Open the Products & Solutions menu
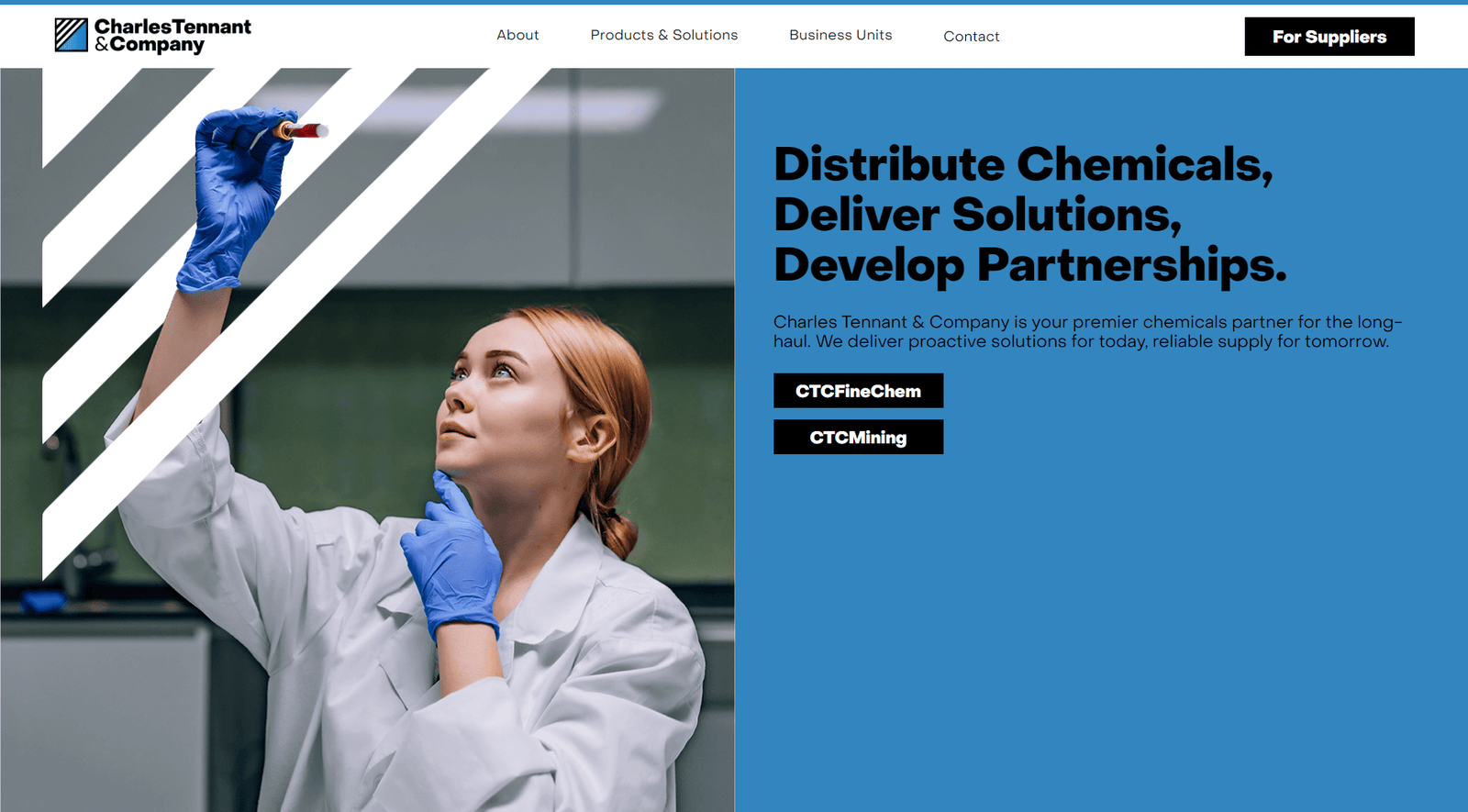 click(x=663, y=35)
